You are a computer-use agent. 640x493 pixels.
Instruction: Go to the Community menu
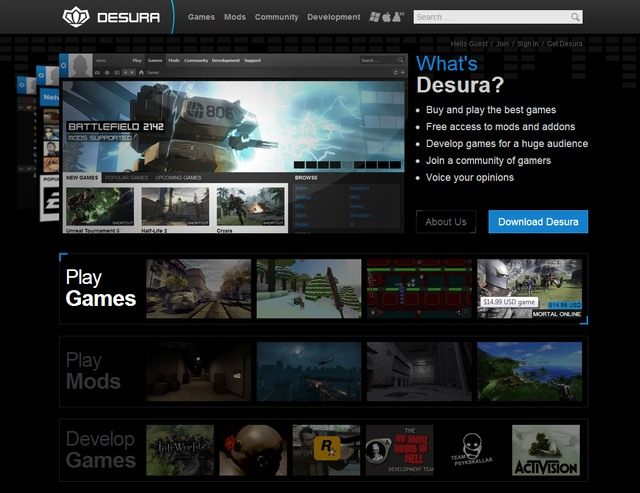tap(276, 17)
